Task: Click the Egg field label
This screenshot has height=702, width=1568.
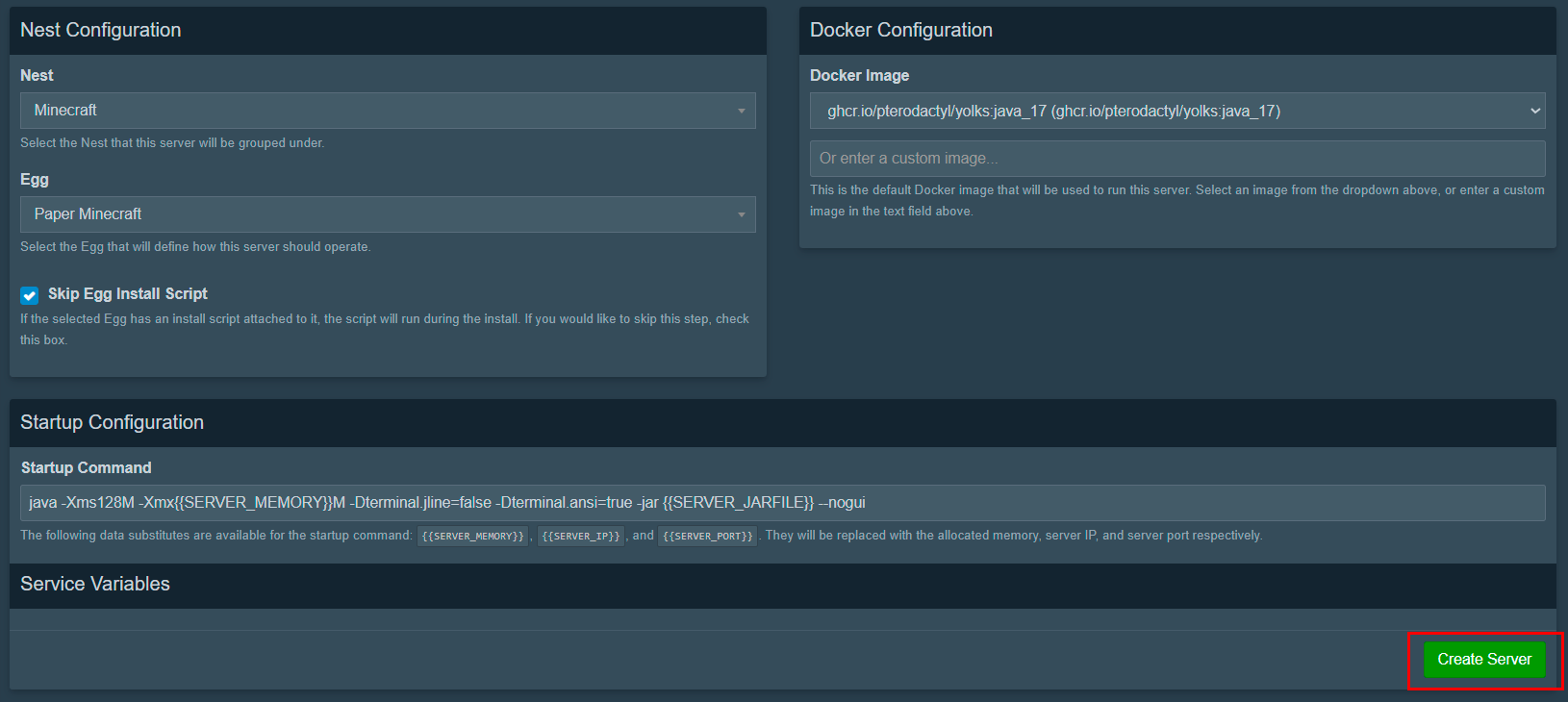Action: 35,180
